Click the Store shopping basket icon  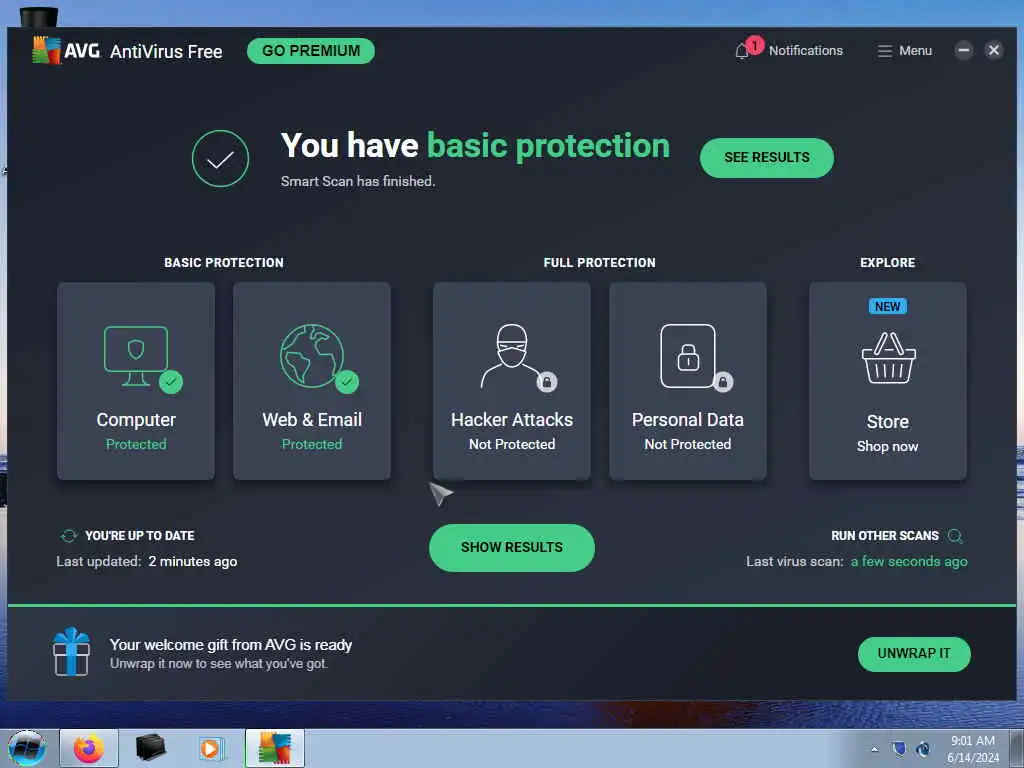888,358
